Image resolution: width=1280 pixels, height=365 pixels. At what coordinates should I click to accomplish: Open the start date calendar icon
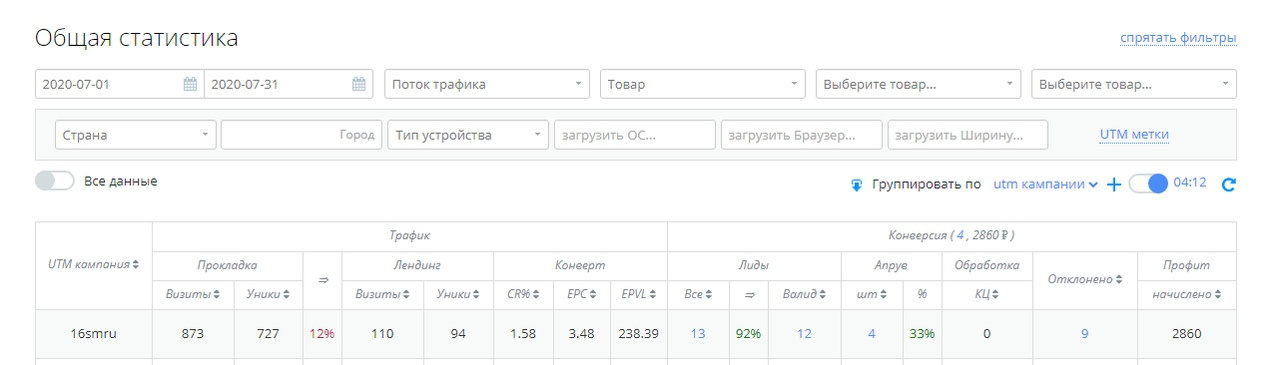[x=190, y=84]
